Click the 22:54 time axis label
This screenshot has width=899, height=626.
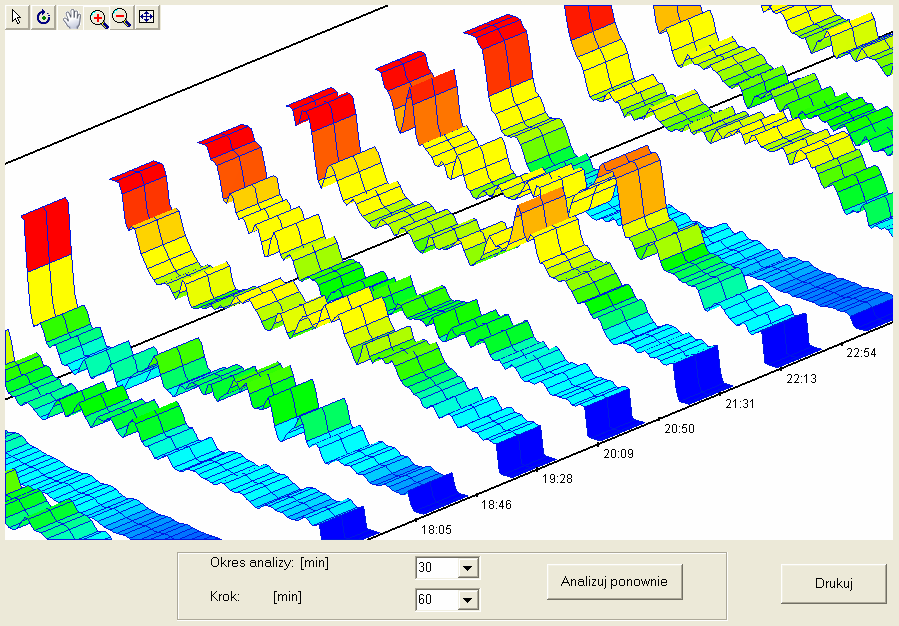coord(861,353)
